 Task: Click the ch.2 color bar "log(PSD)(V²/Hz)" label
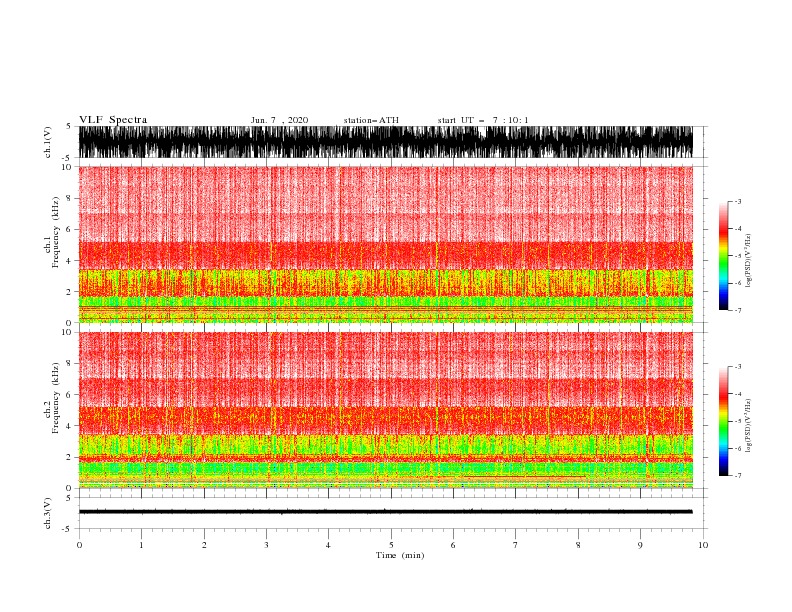point(749,426)
